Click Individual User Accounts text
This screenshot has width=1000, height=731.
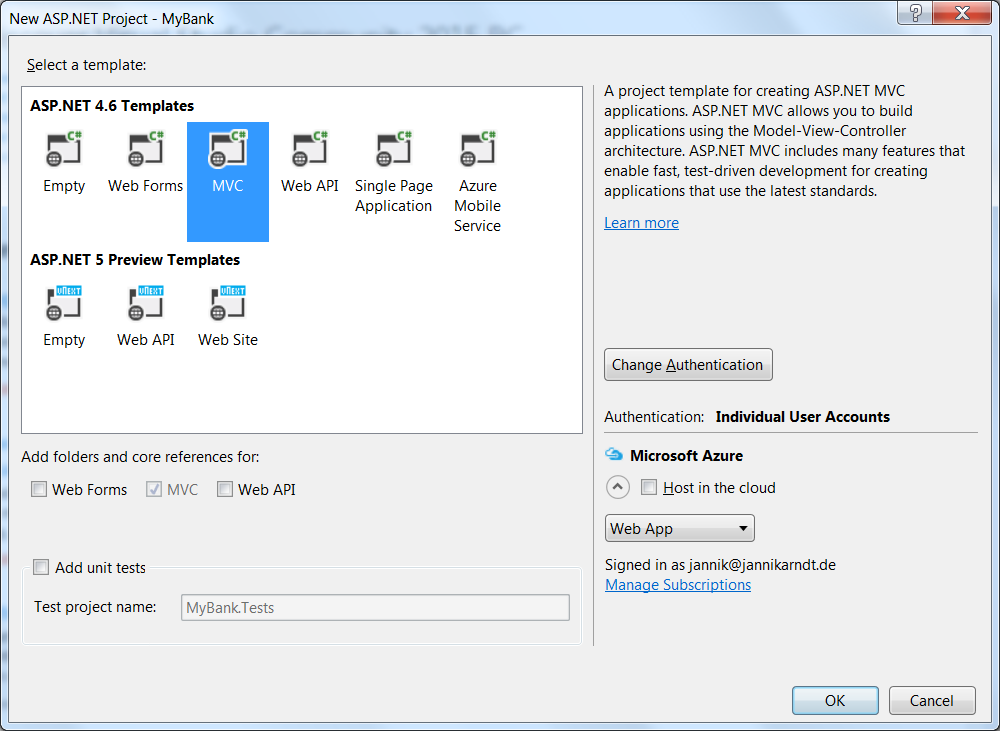(802, 417)
